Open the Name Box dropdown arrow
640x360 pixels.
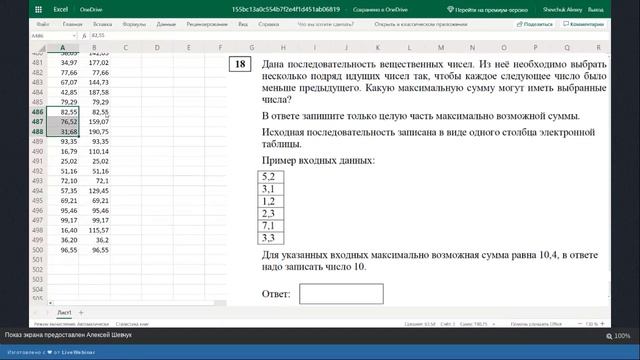click(74, 36)
